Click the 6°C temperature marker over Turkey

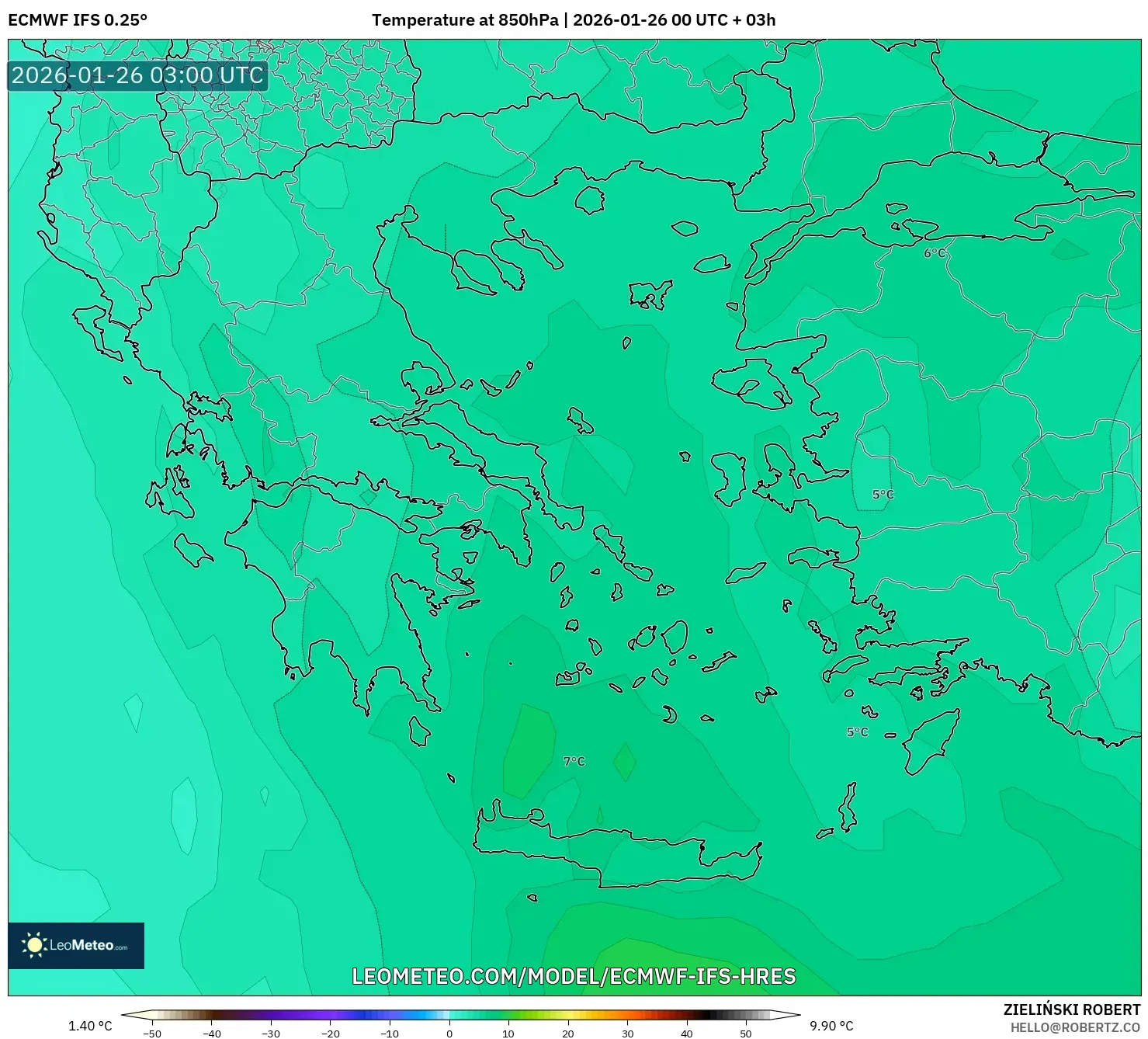[x=934, y=253]
